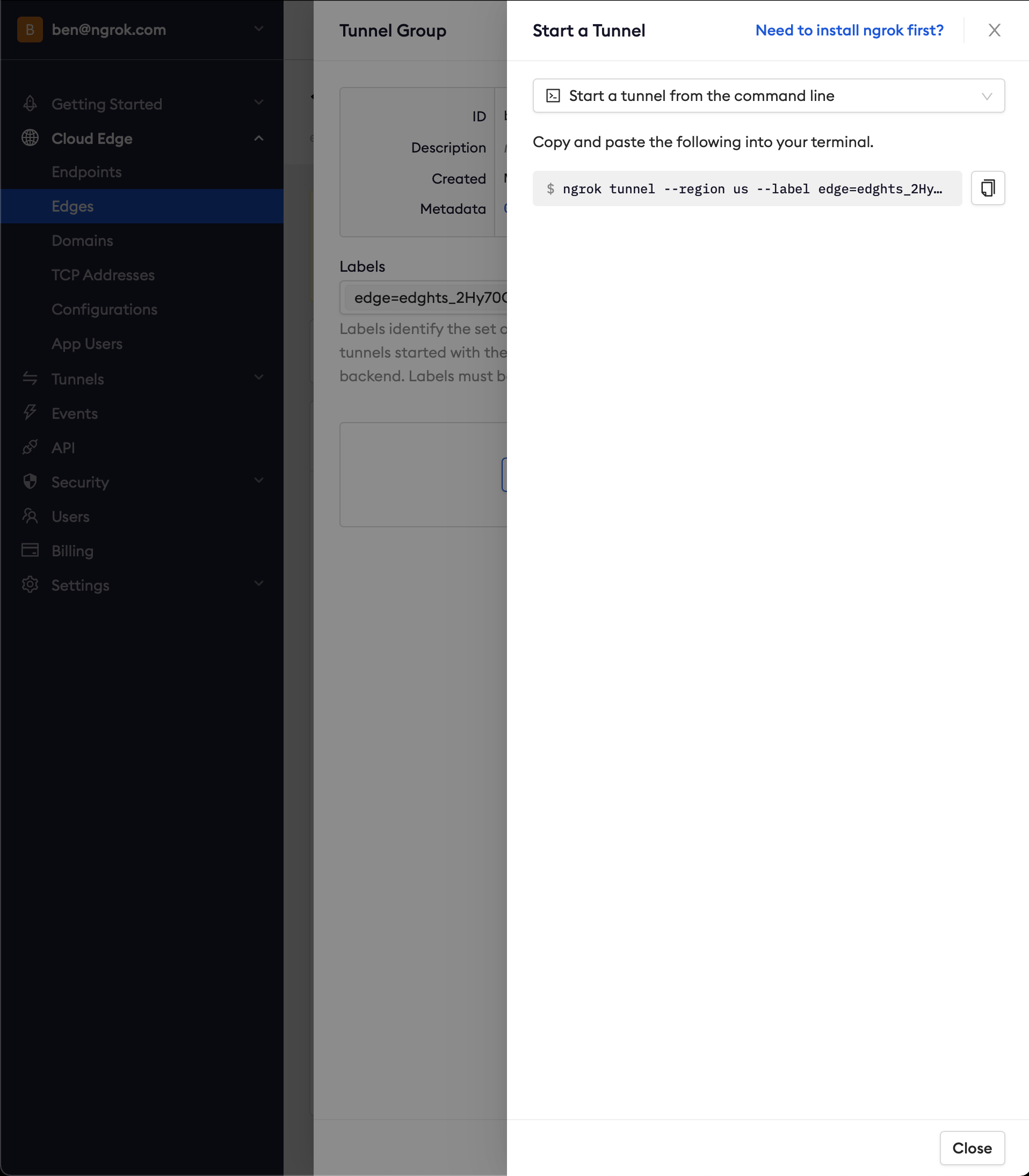Image resolution: width=1029 pixels, height=1176 pixels.
Task: Click the Tunnels arrows icon
Action: coord(30,379)
